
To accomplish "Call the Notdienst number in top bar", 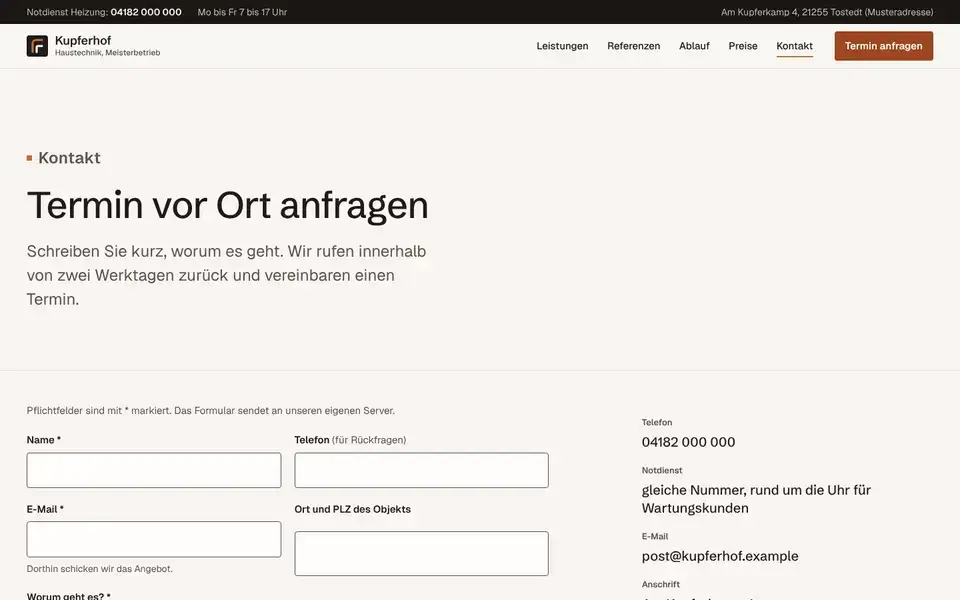I will [x=146, y=12].
